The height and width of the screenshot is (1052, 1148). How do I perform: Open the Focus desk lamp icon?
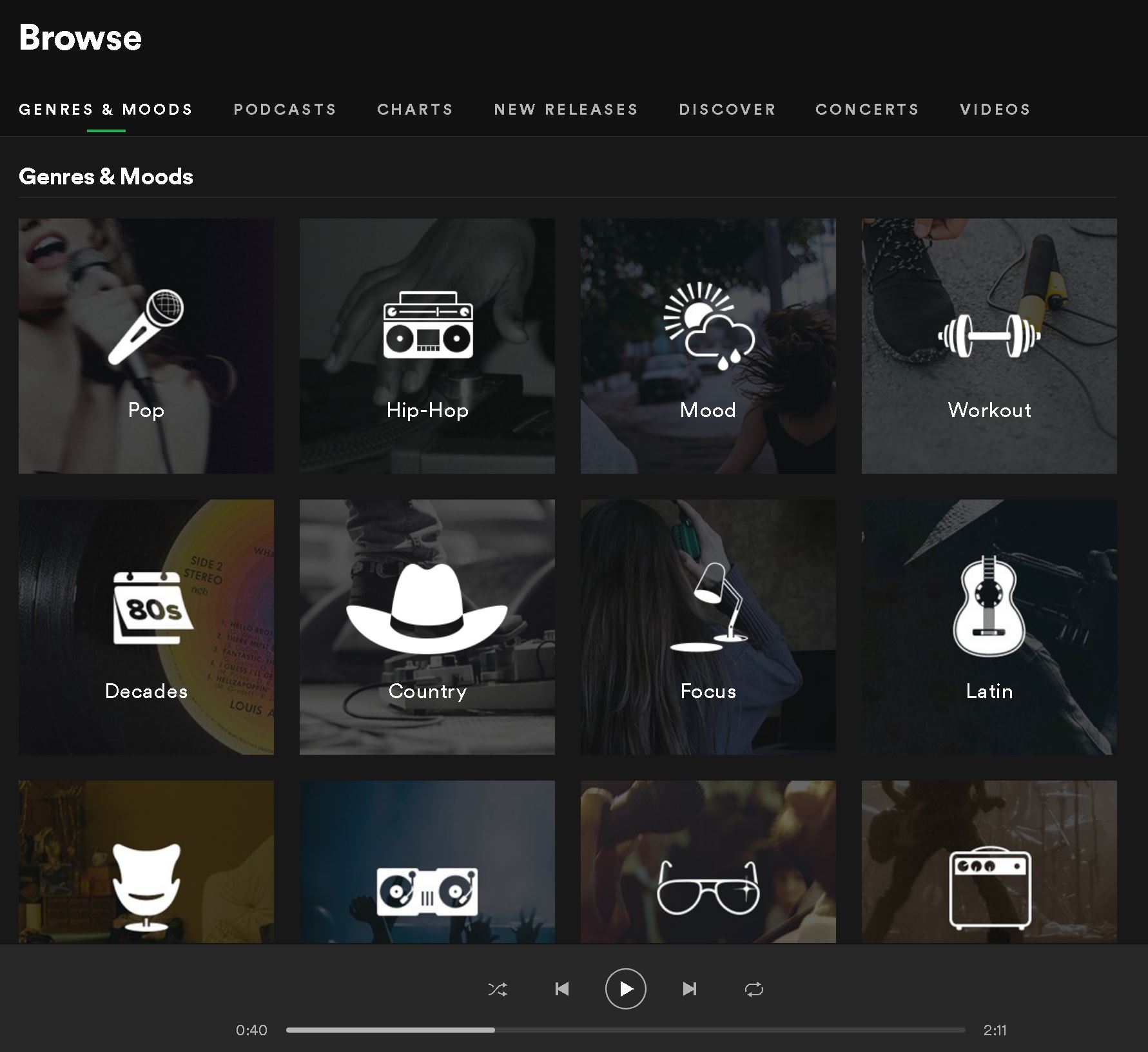[x=709, y=607]
